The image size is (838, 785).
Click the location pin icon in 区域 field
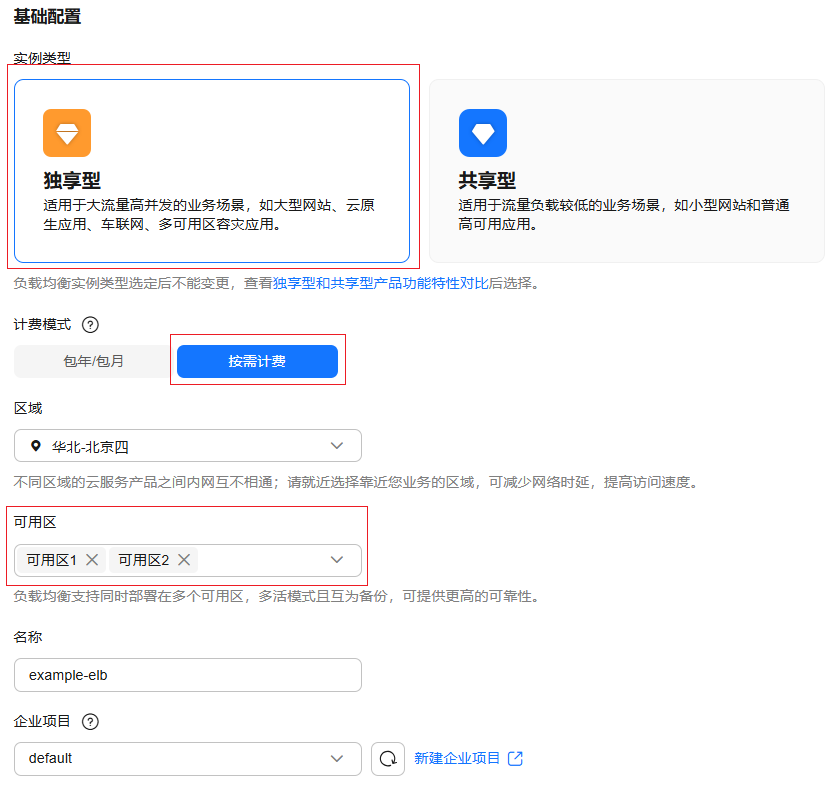36,446
